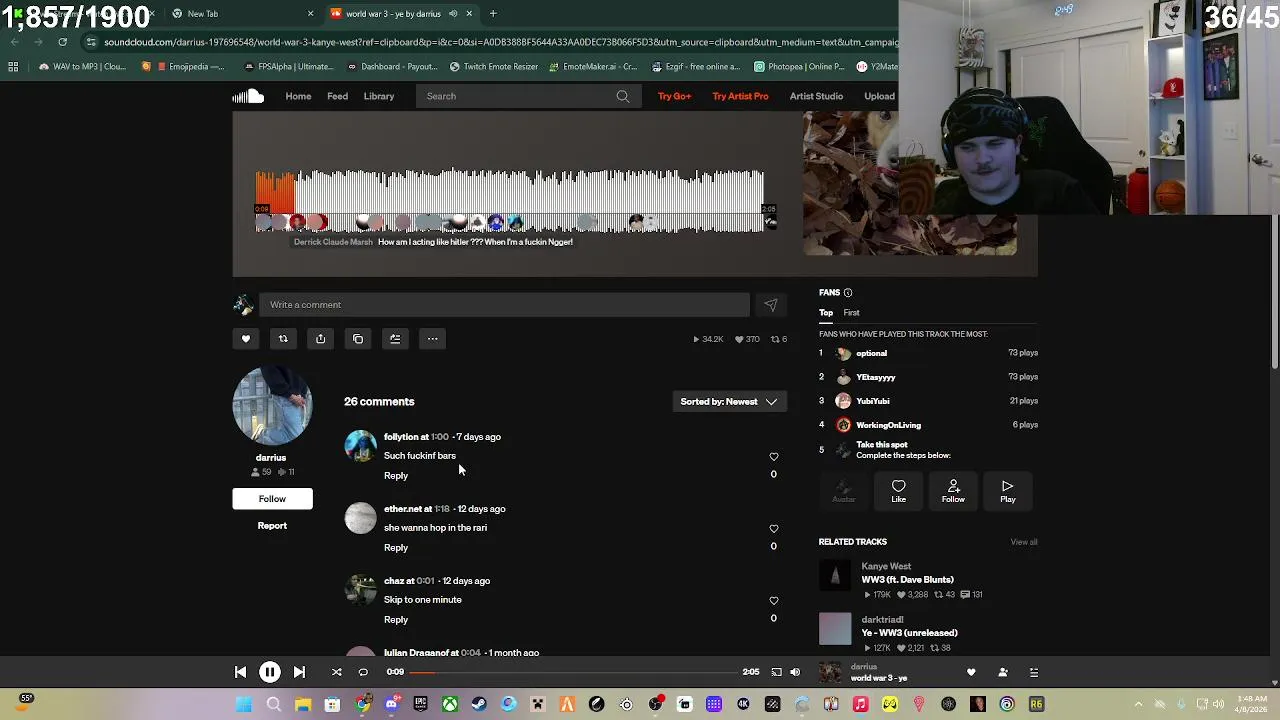Screen dimensions: 1280x720
Task: Open Steam from the taskbar
Action: (x=479, y=705)
